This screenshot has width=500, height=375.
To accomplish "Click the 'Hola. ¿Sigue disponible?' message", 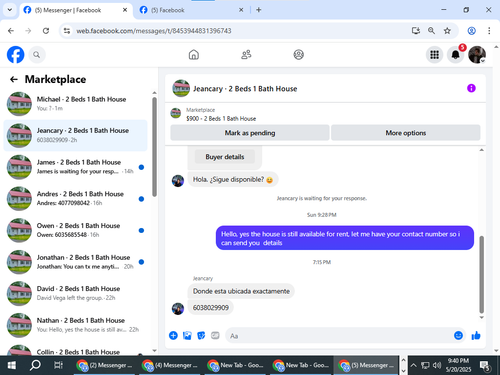I will click(x=233, y=179).
